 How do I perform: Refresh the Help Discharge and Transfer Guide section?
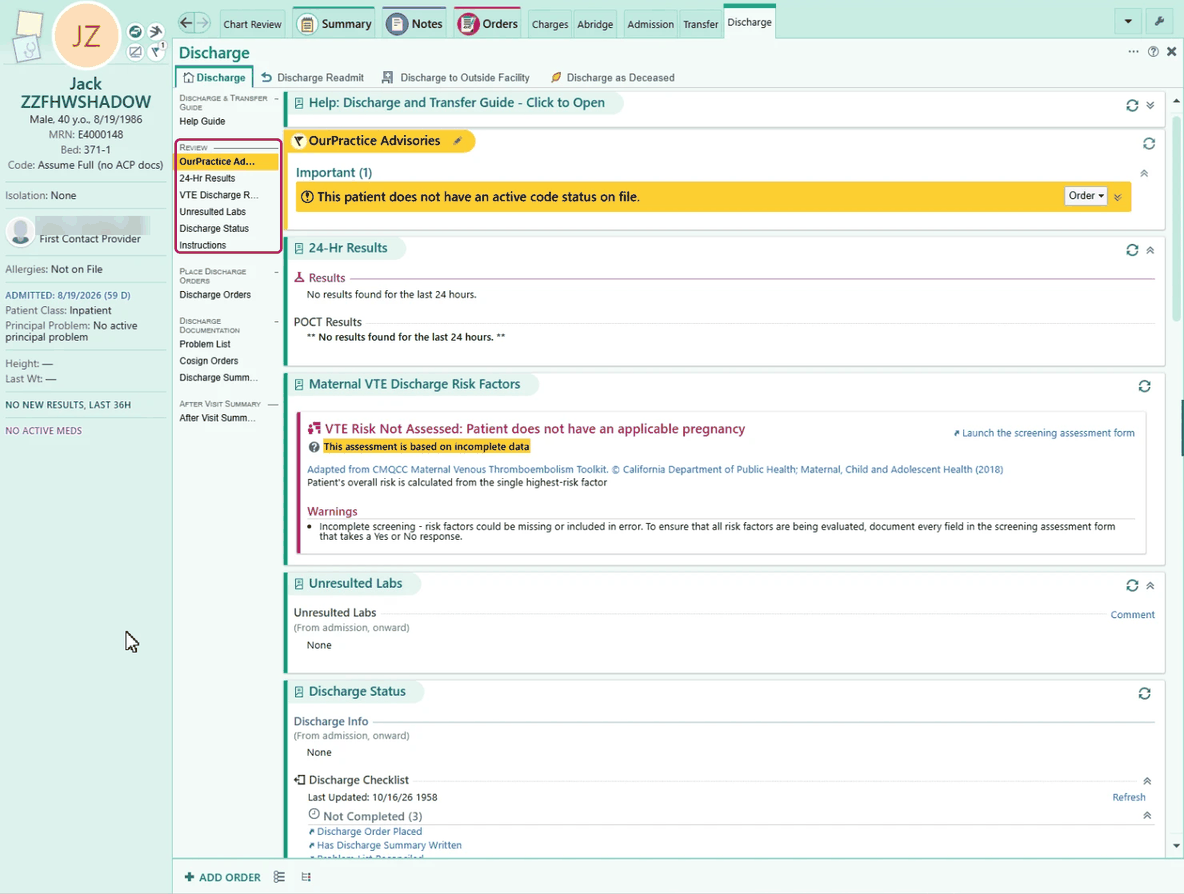coord(1132,106)
